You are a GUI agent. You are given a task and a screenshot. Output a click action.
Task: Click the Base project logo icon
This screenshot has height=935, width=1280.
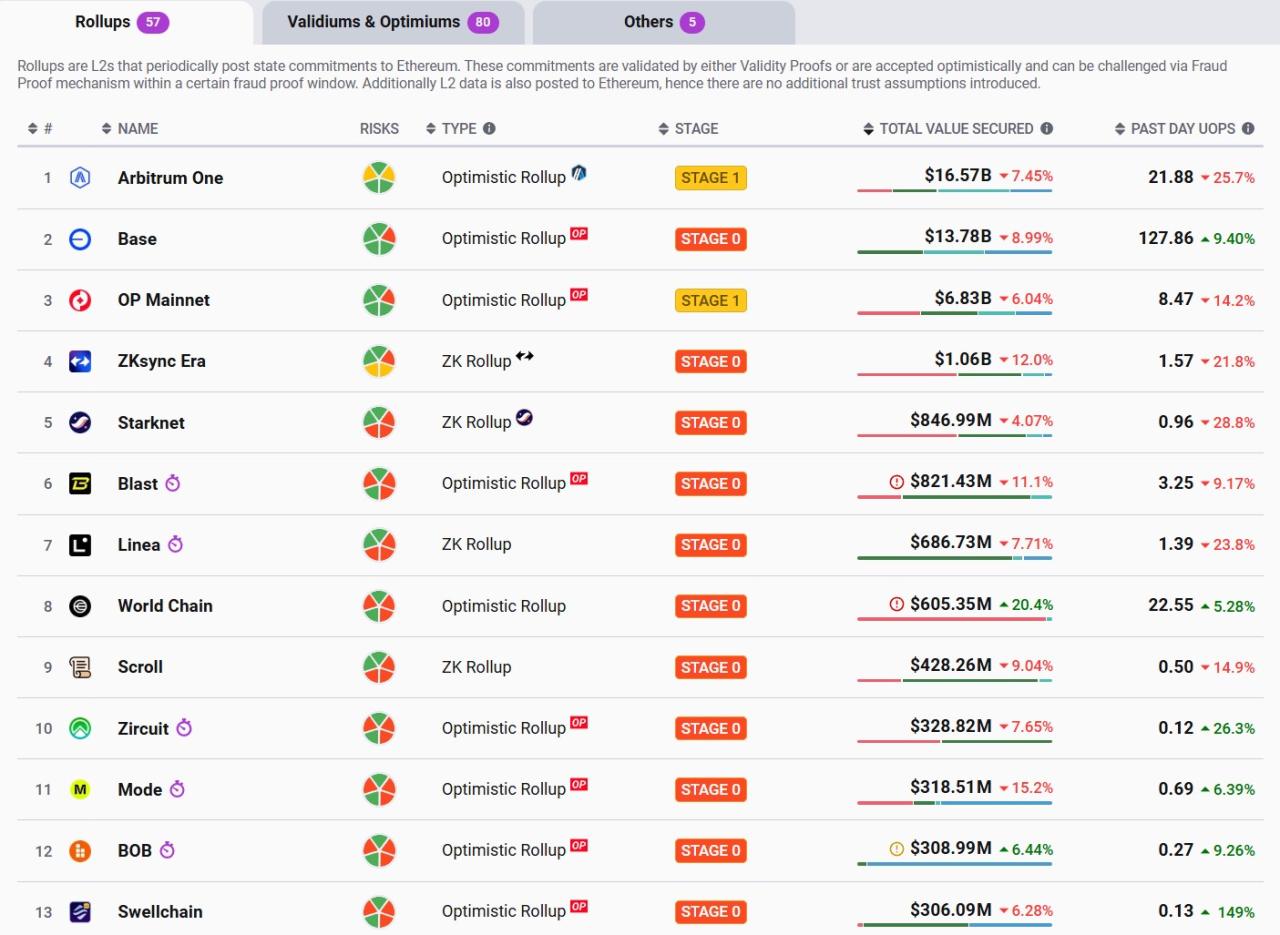(80, 239)
